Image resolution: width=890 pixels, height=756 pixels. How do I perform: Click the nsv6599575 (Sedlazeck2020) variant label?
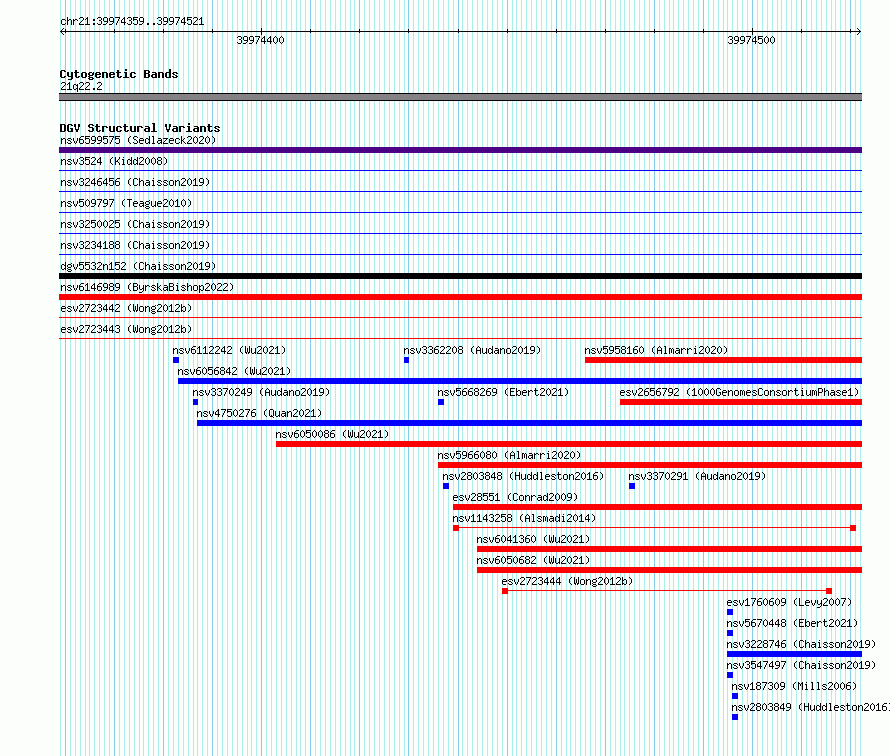[138, 140]
